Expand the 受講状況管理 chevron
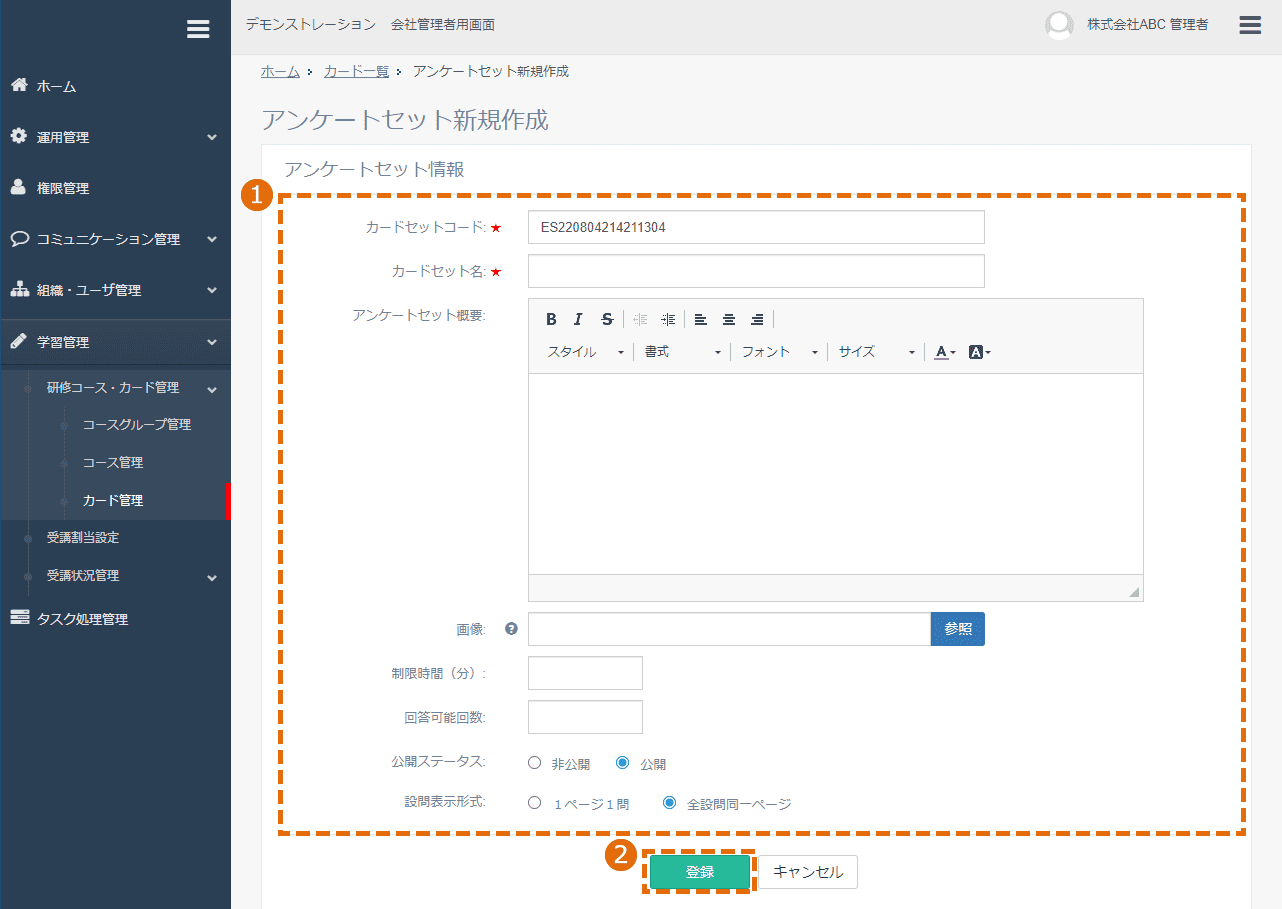 [212, 577]
